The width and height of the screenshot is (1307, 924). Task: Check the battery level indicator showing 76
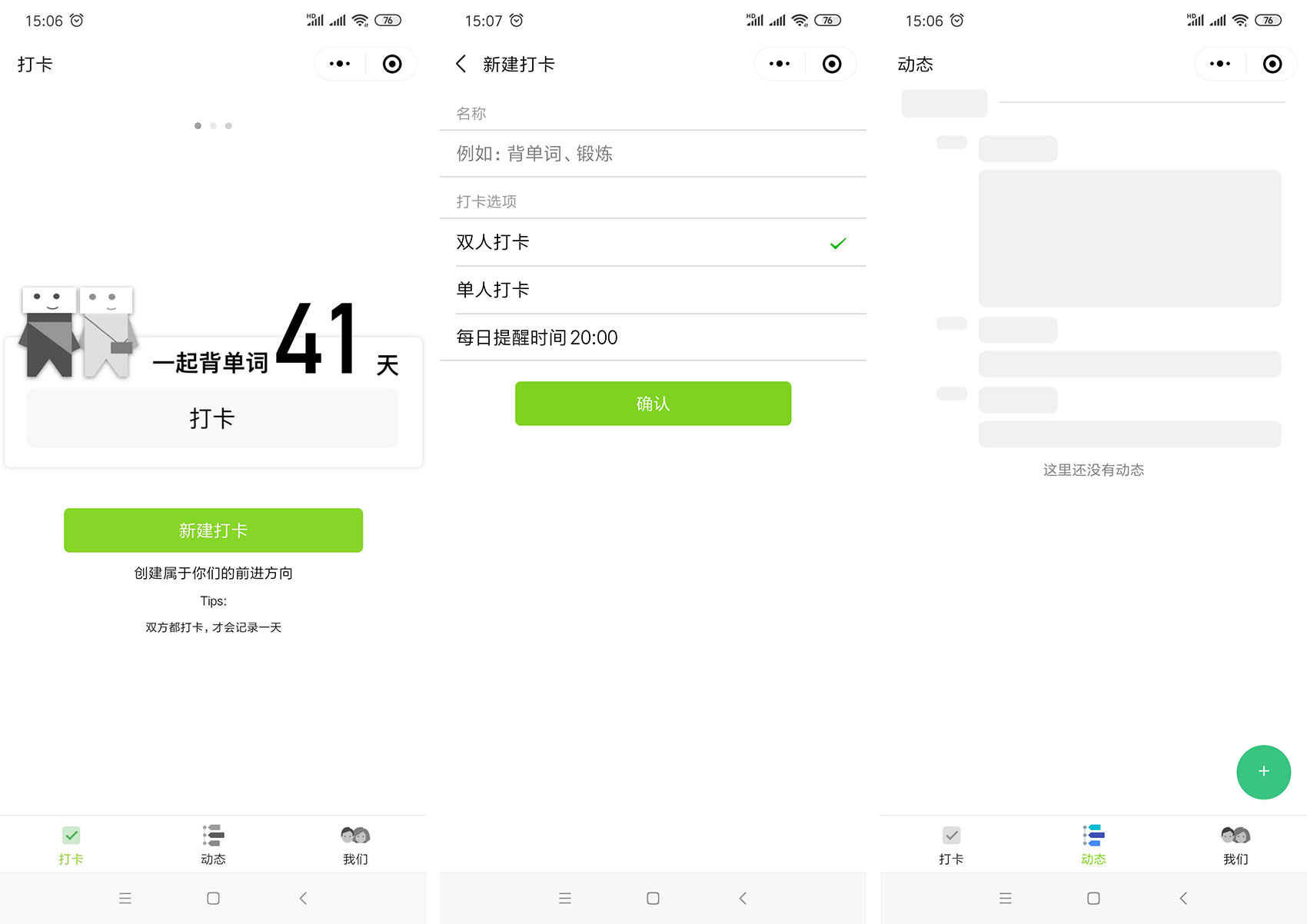point(388,20)
